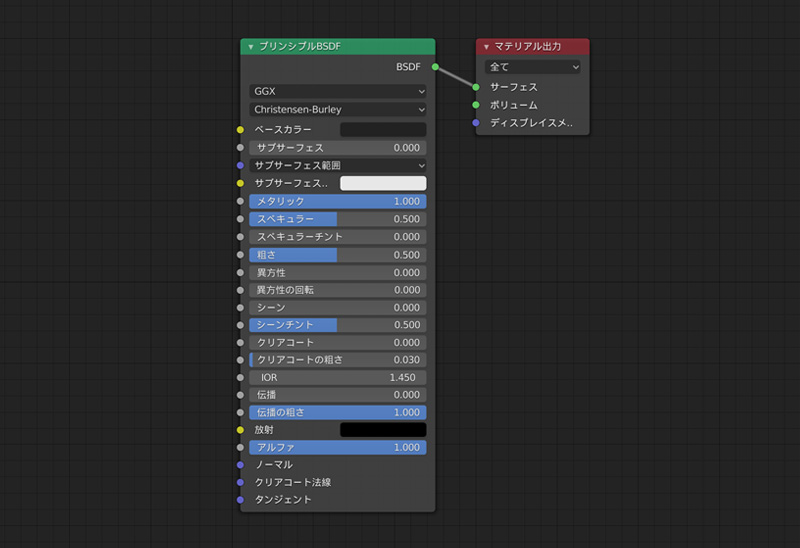The width and height of the screenshot is (800, 548).
Task: Click the ノーマル vector socket
Action: coord(240,465)
